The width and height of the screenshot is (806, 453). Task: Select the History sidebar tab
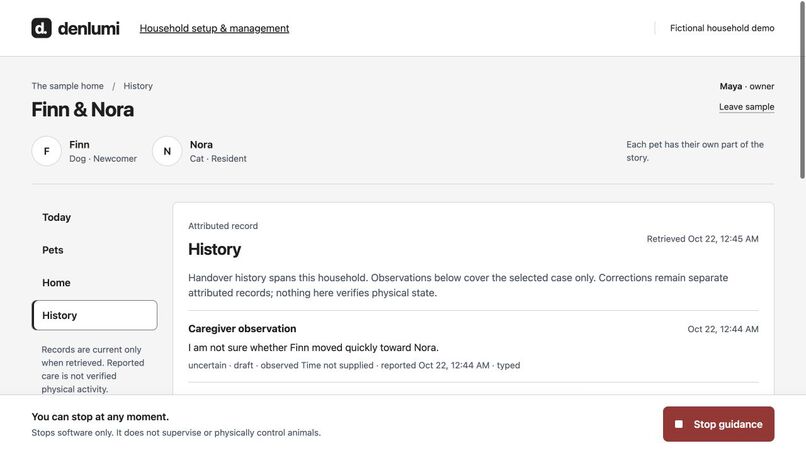[95, 315]
